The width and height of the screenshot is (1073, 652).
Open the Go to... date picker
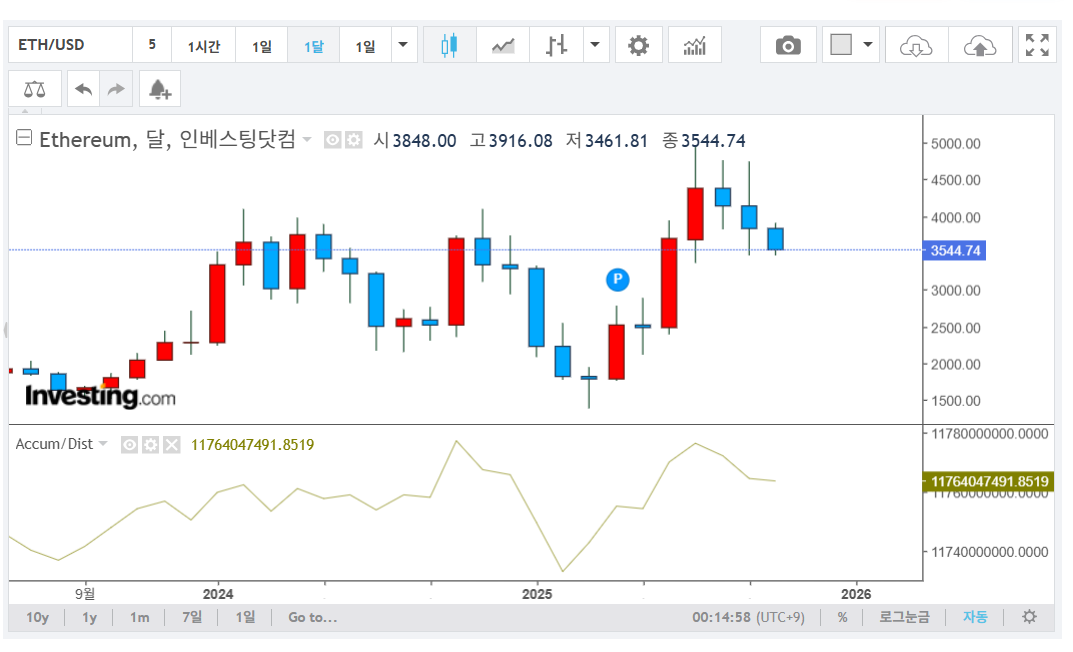(313, 617)
